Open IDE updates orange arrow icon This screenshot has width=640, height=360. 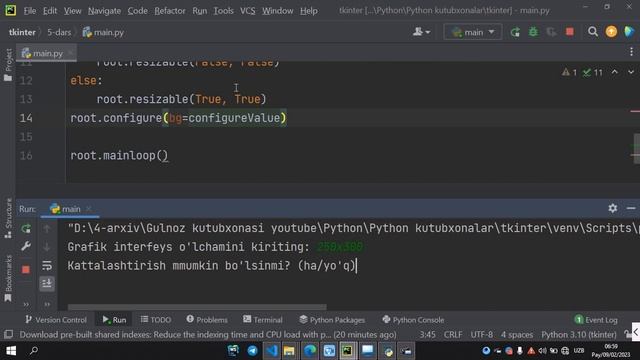coord(611,32)
